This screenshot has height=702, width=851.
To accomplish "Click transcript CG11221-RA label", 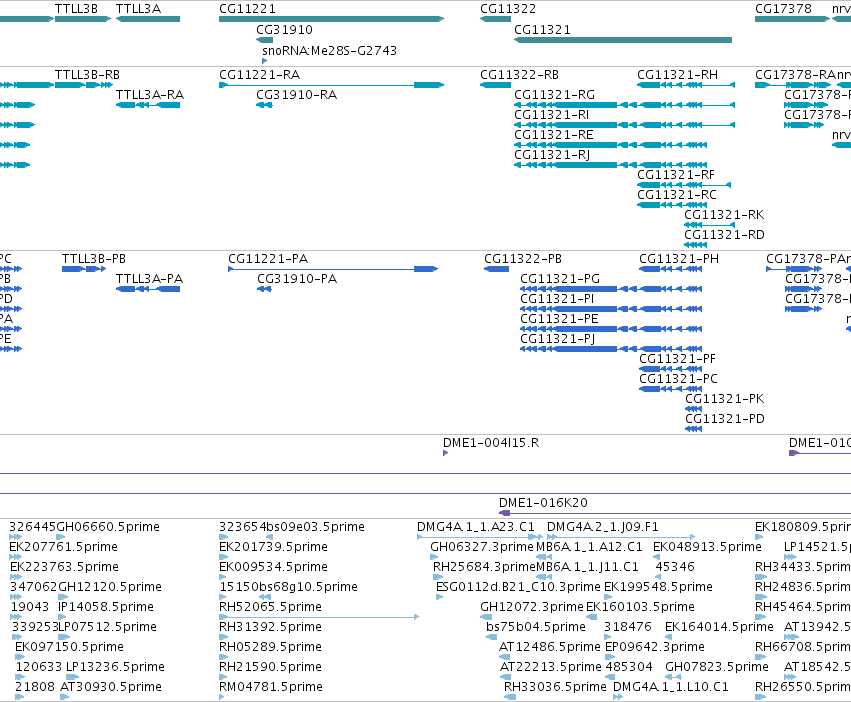I will click(259, 74).
